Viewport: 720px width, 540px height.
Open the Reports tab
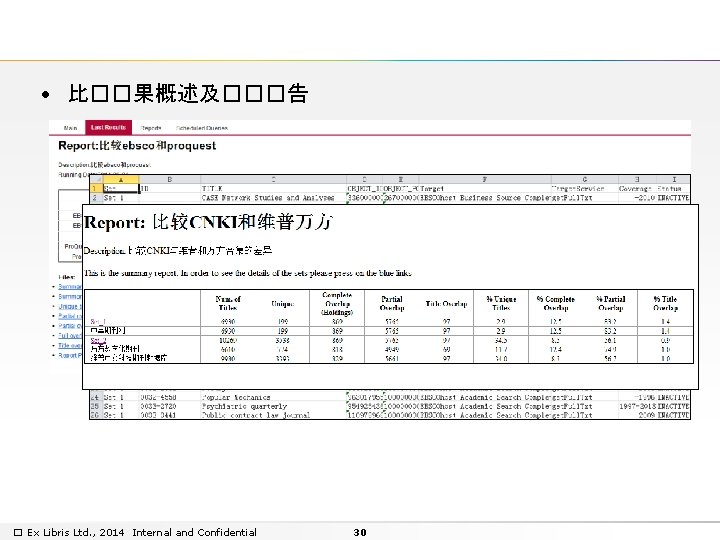(151, 128)
